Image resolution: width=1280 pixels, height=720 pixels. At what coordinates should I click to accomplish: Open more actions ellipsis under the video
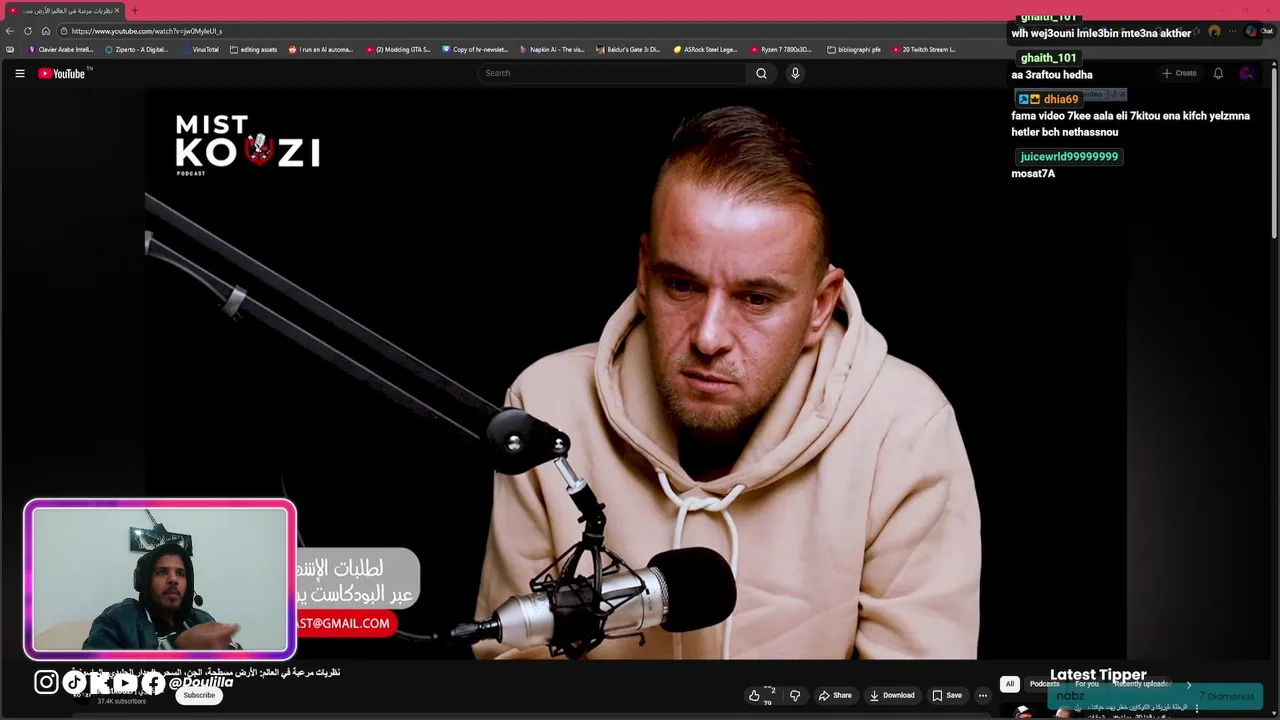(982, 695)
